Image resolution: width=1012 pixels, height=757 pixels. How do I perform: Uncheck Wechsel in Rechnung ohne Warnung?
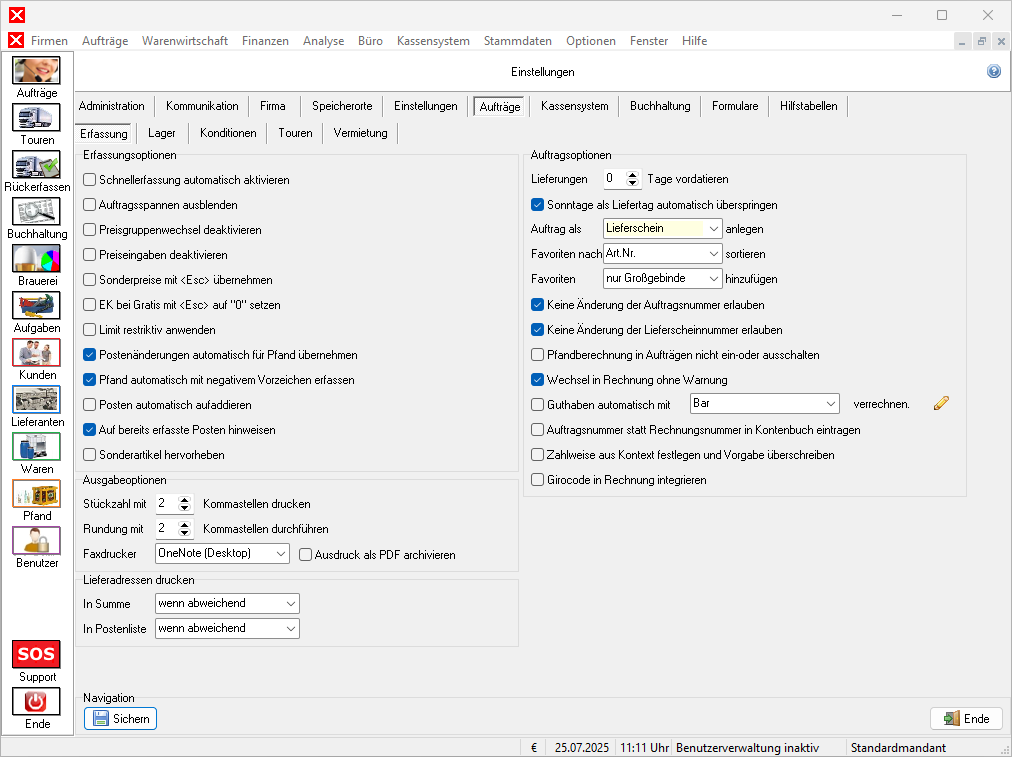tap(538, 380)
